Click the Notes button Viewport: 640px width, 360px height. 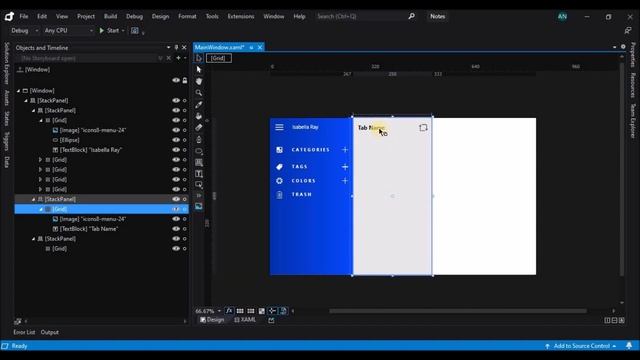(437, 16)
